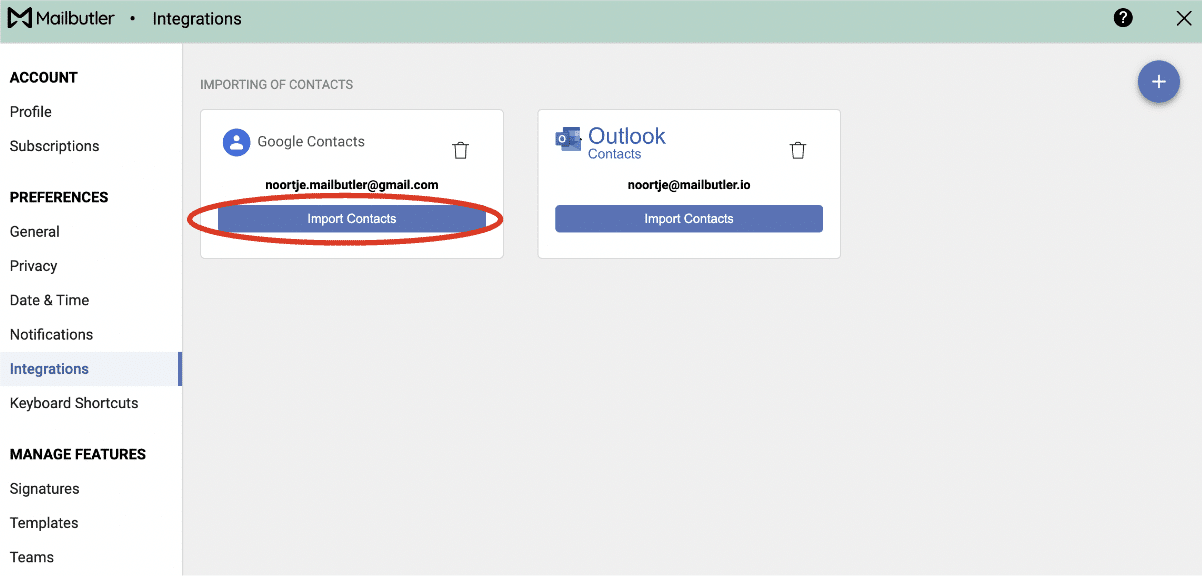Import contacts from Google Contacts
1202x576 pixels.
pos(352,219)
